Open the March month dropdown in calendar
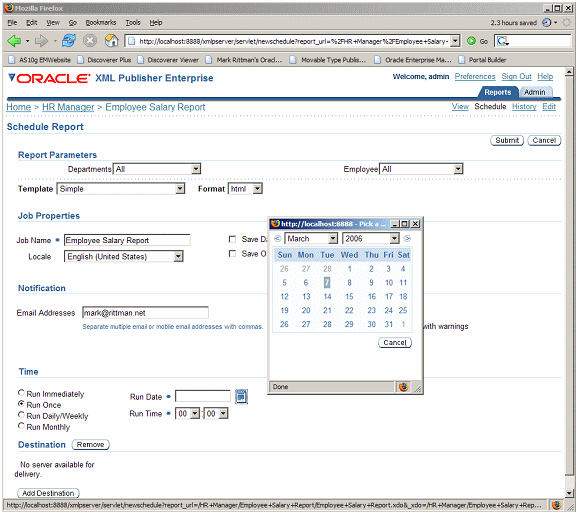Screen dimensions: 579x515 [311, 239]
